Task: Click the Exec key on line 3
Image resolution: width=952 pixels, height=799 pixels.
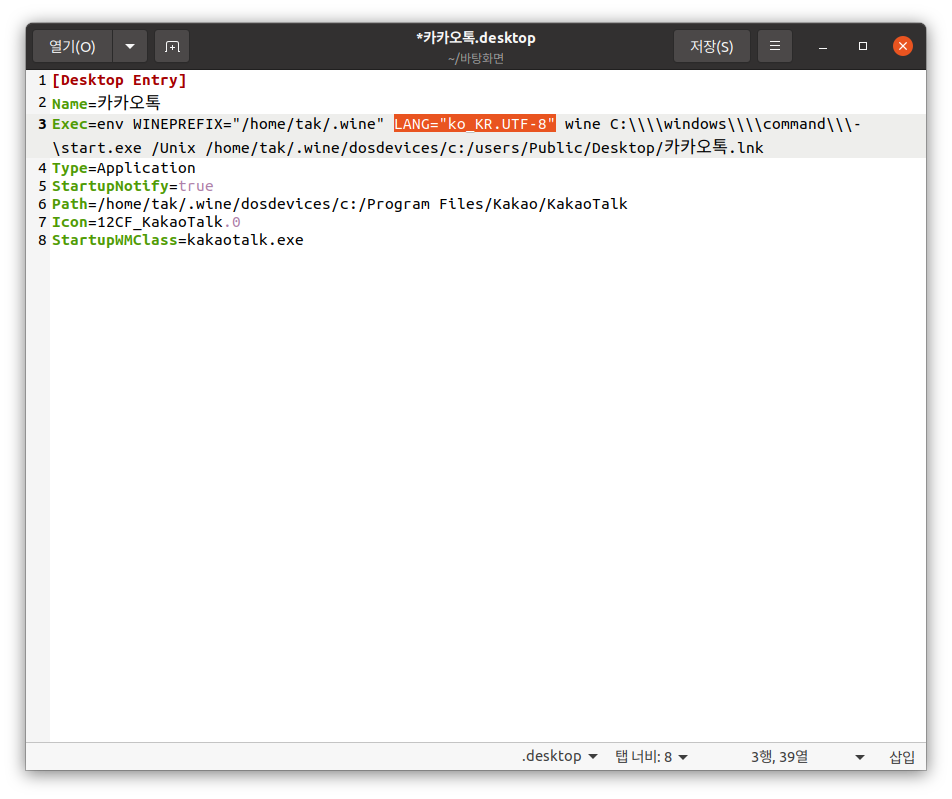Action: pyautogui.click(x=70, y=124)
